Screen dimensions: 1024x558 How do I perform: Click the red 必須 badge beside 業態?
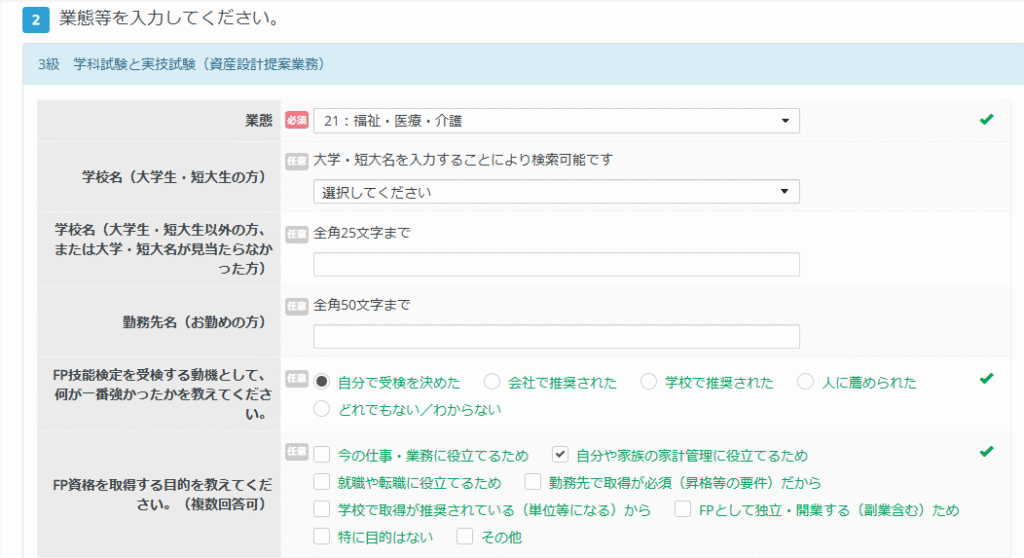click(297, 121)
